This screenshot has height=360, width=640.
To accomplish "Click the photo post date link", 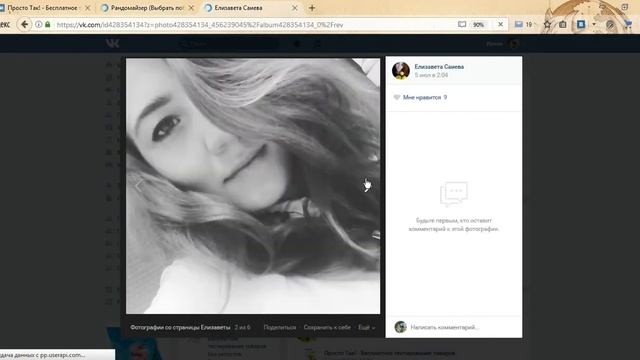I will 431,75.
